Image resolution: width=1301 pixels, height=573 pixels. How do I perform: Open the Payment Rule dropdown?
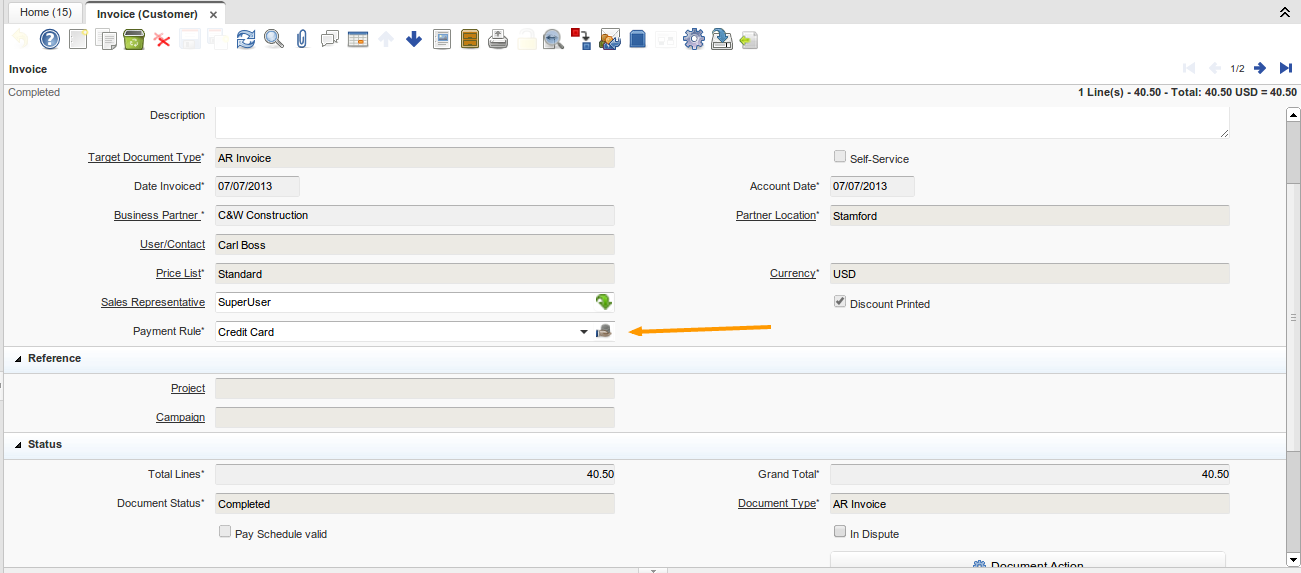584,332
